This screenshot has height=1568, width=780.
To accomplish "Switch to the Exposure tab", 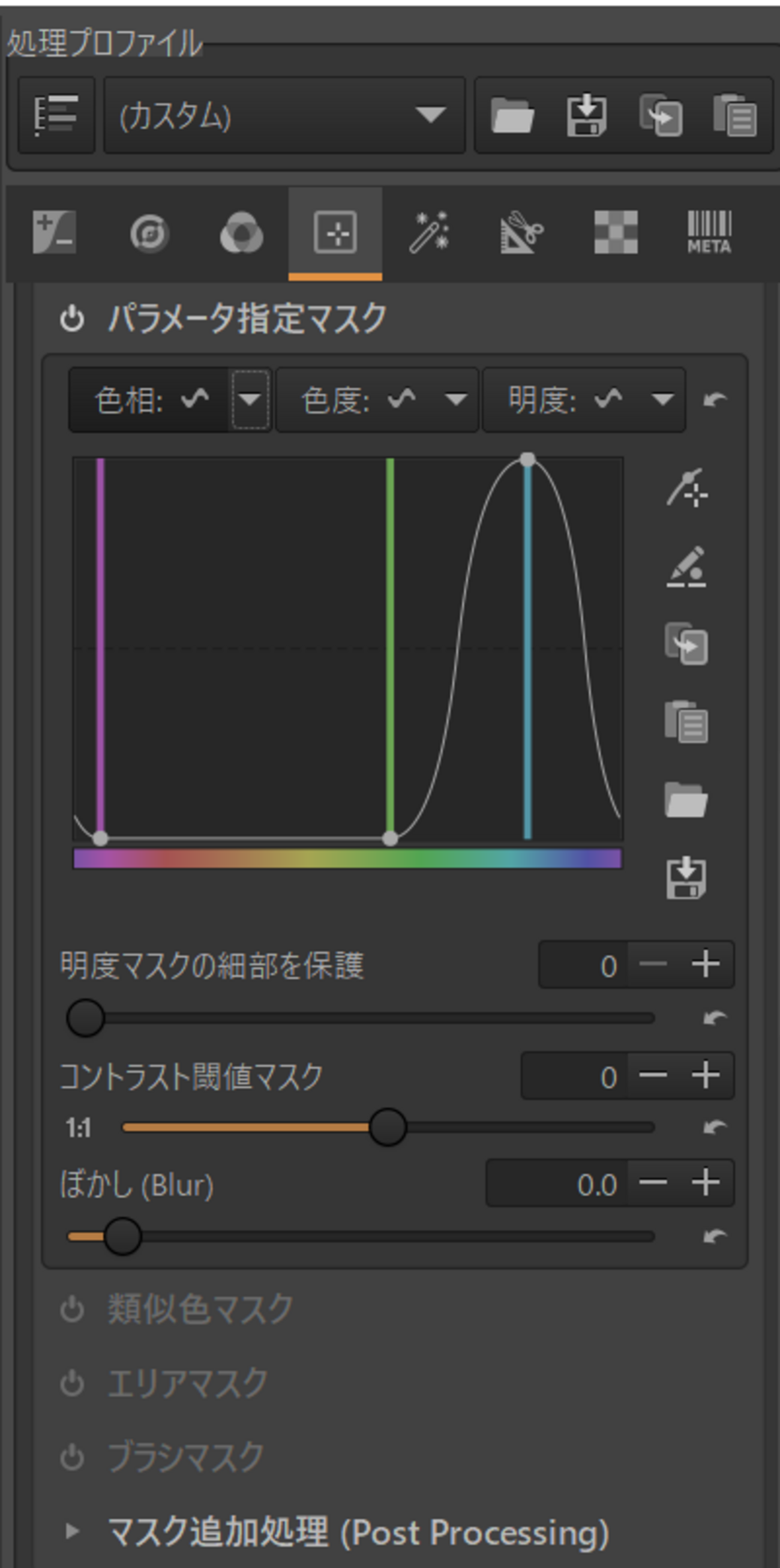I will pos(54,232).
